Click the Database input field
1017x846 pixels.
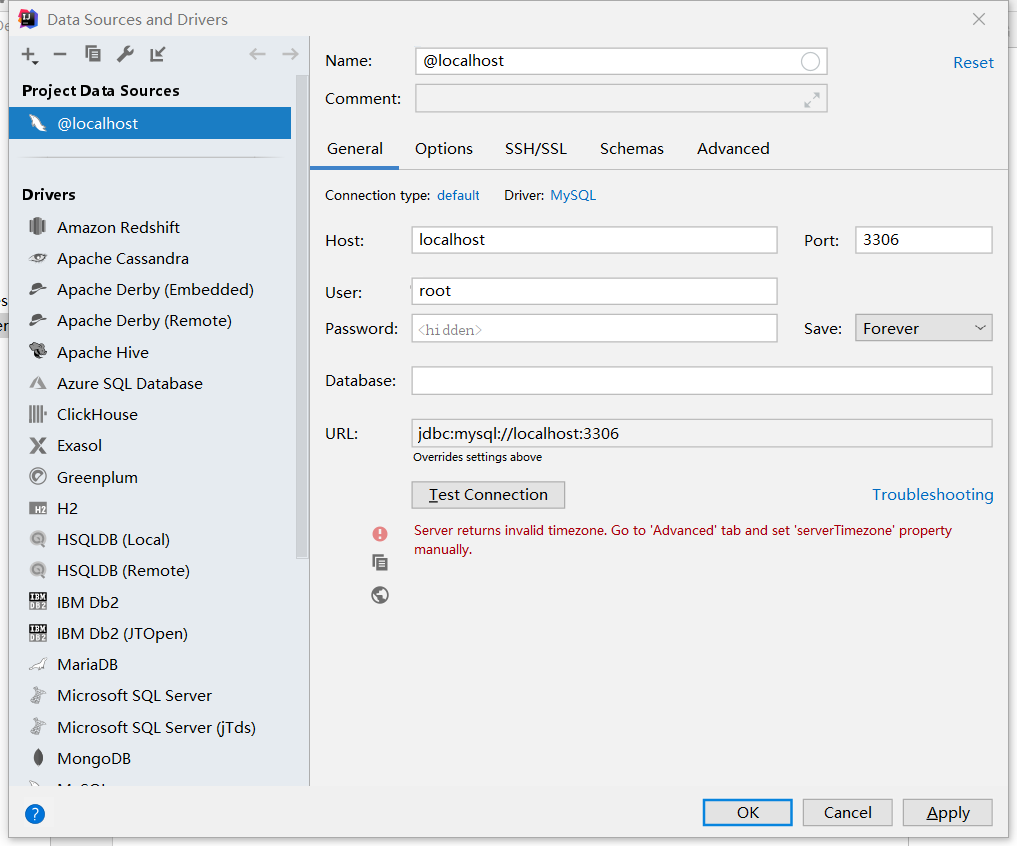tap(702, 381)
